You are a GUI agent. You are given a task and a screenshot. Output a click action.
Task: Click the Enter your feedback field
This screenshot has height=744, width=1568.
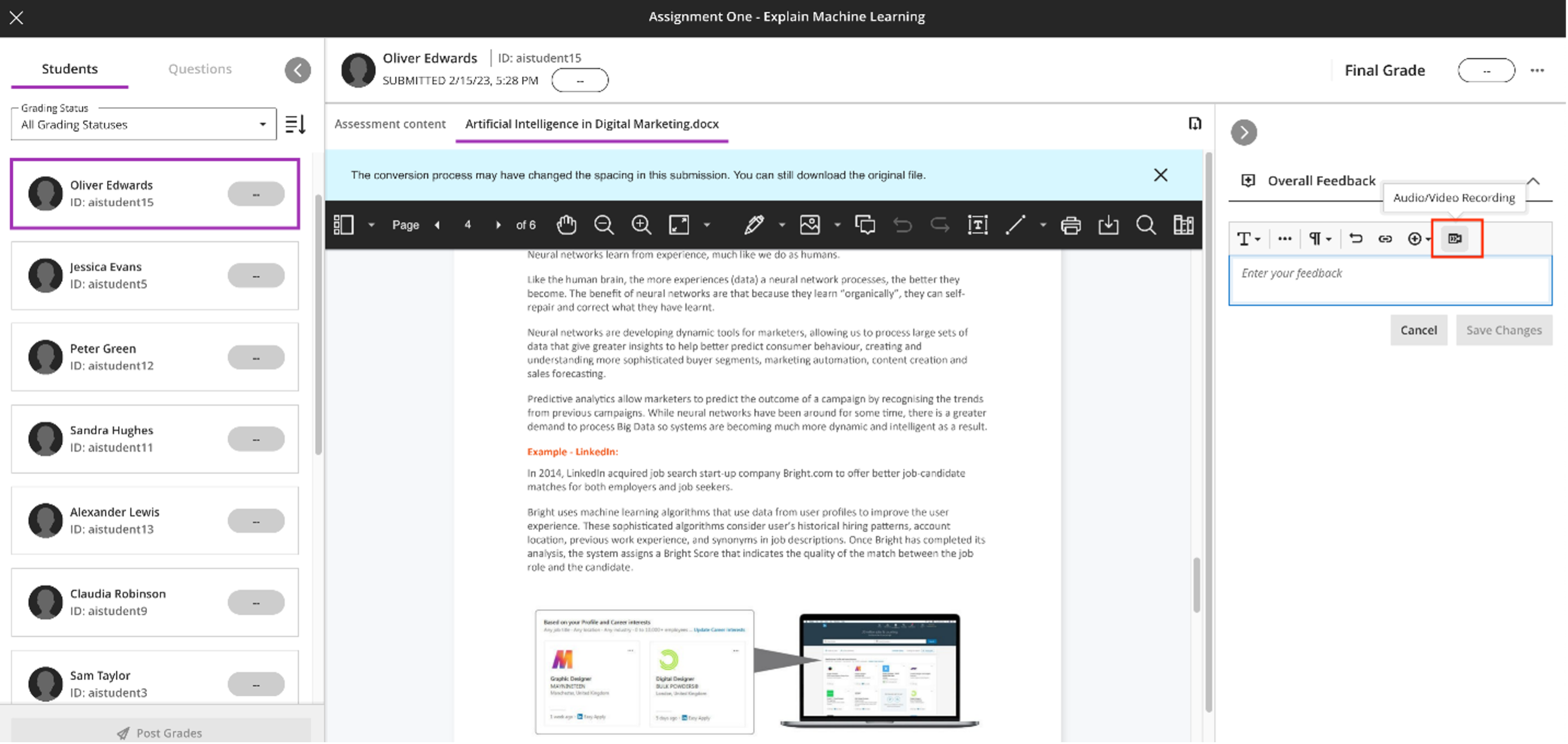[1390, 280]
